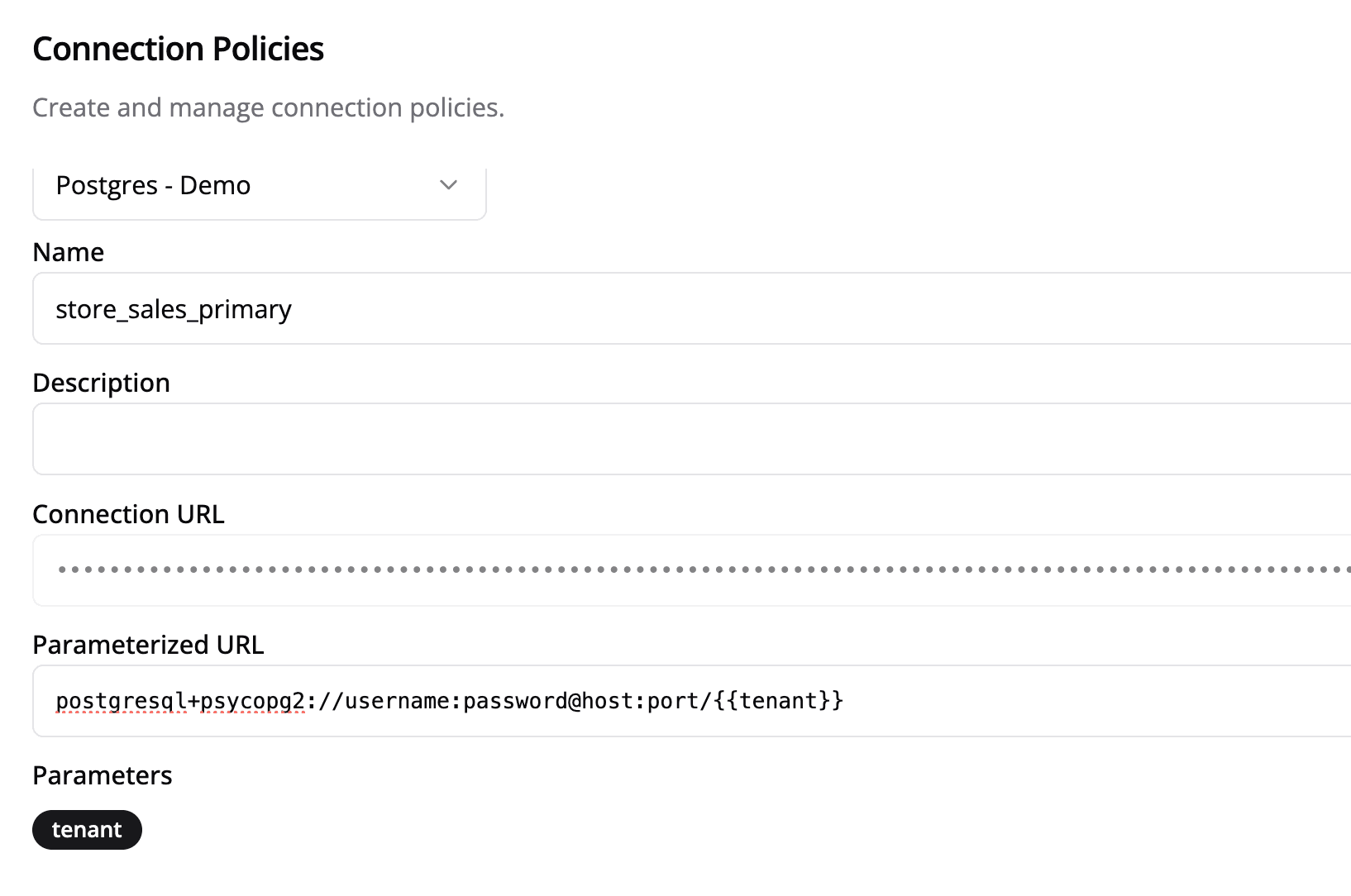Click the Parameterized URL label
This screenshot has width=1351, height=896.
[x=148, y=645]
